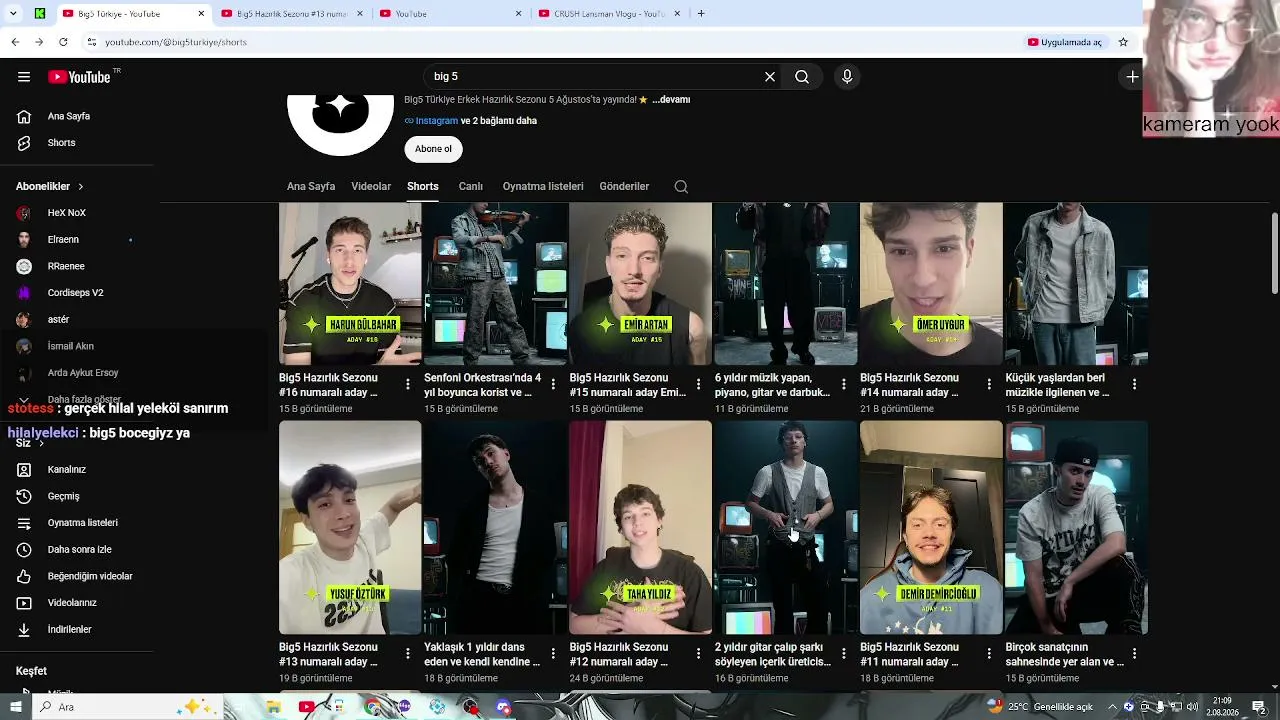
Task: Open the Windows Start menu
Action: coord(15,707)
